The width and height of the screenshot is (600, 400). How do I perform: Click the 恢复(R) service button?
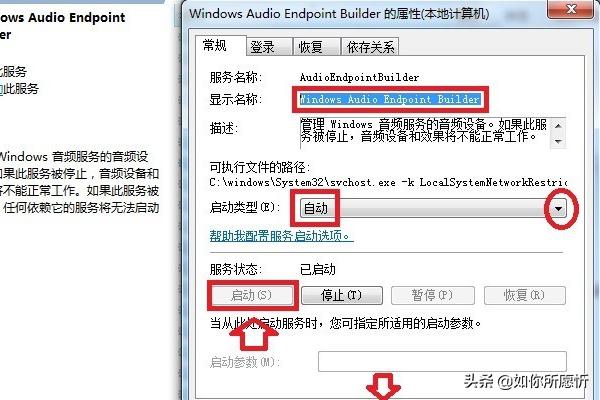(x=525, y=296)
